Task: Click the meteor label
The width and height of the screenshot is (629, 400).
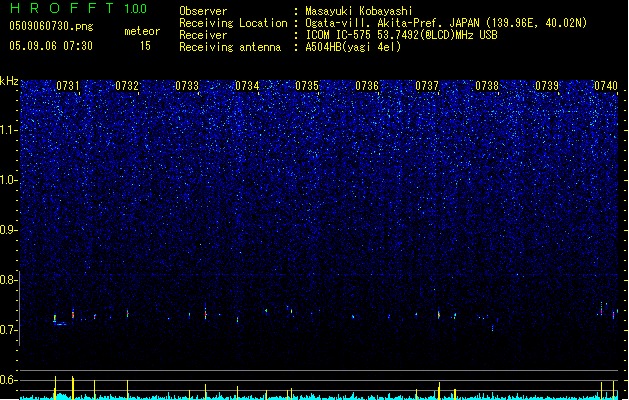Action: tap(142, 31)
